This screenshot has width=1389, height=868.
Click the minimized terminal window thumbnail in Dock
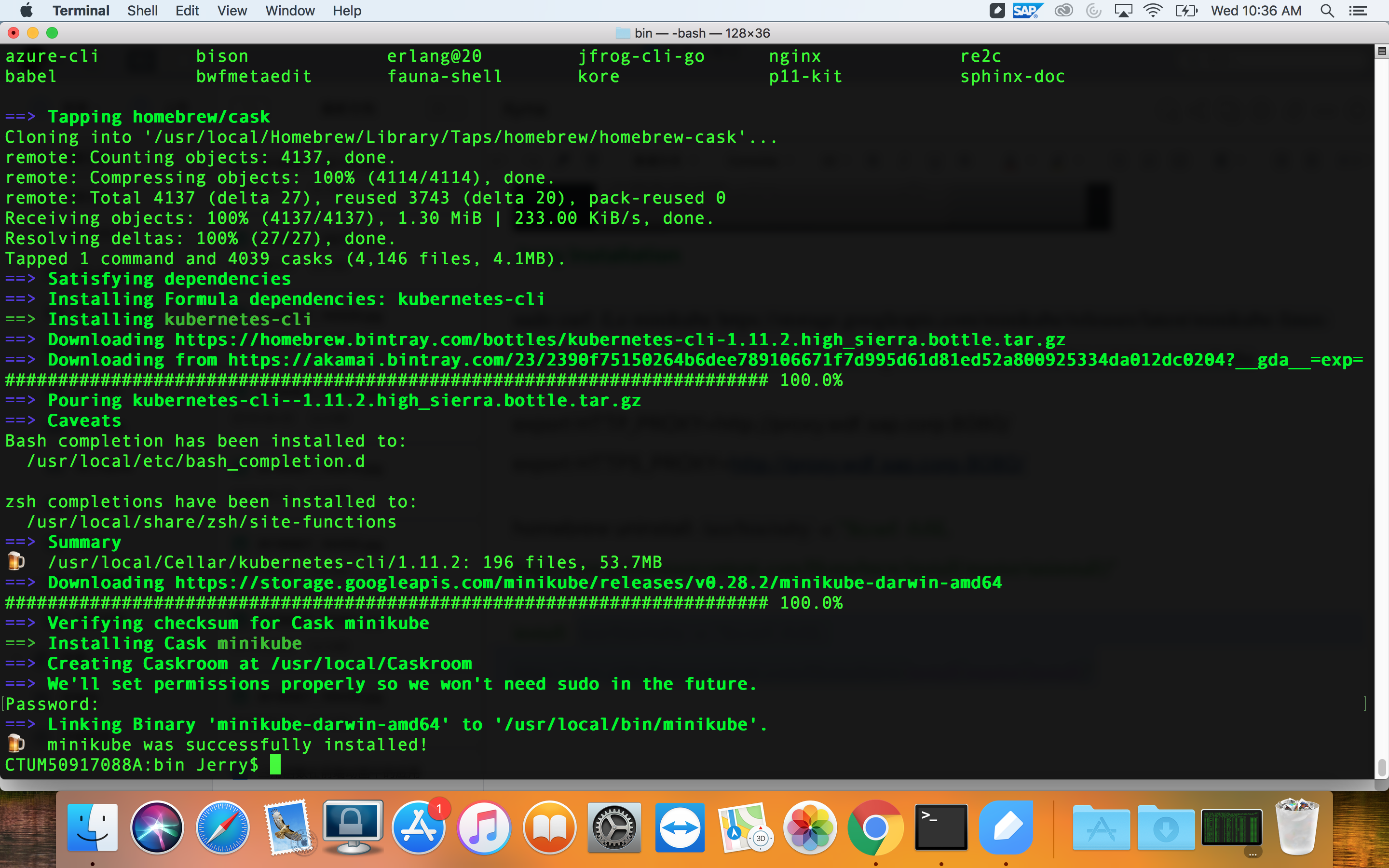(x=1231, y=827)
